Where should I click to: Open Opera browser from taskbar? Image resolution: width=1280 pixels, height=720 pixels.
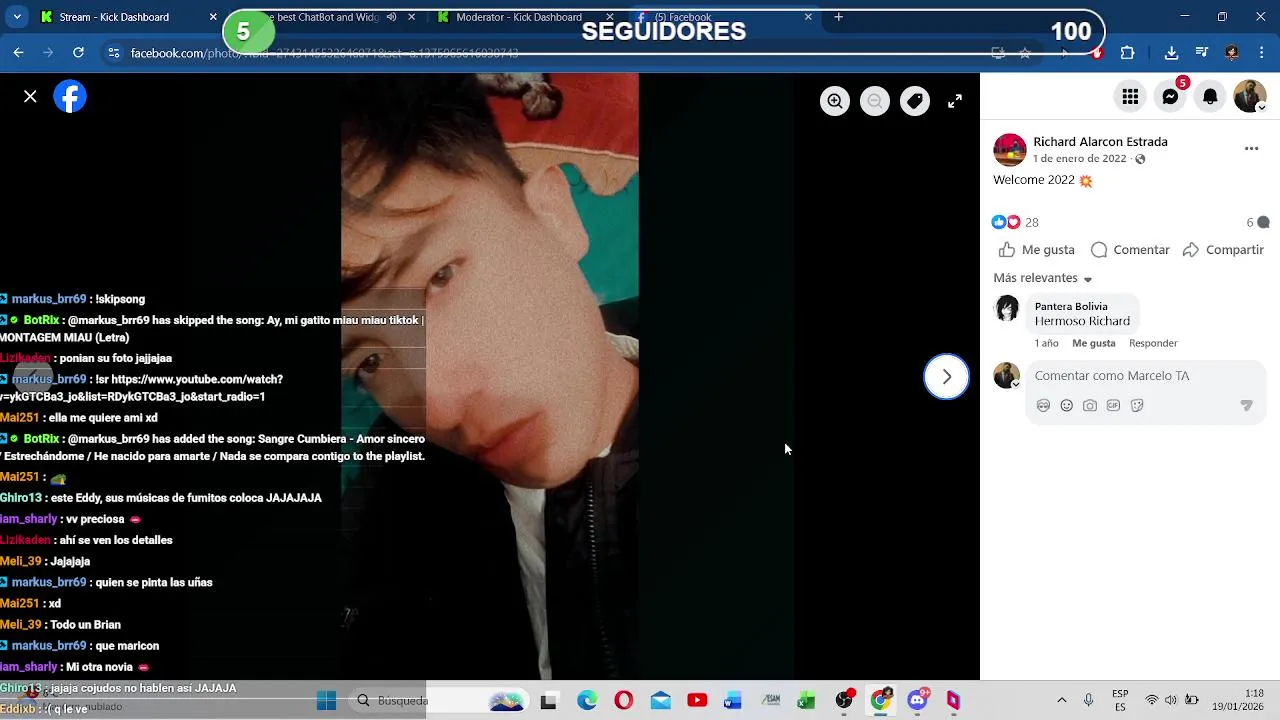point(624,701)
